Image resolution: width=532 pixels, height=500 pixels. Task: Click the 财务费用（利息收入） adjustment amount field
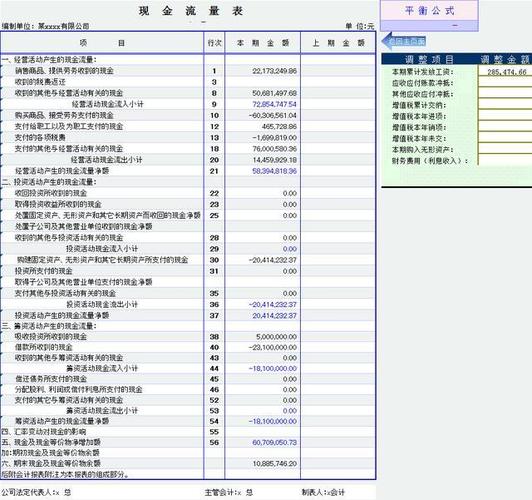(x=505, y=160)
